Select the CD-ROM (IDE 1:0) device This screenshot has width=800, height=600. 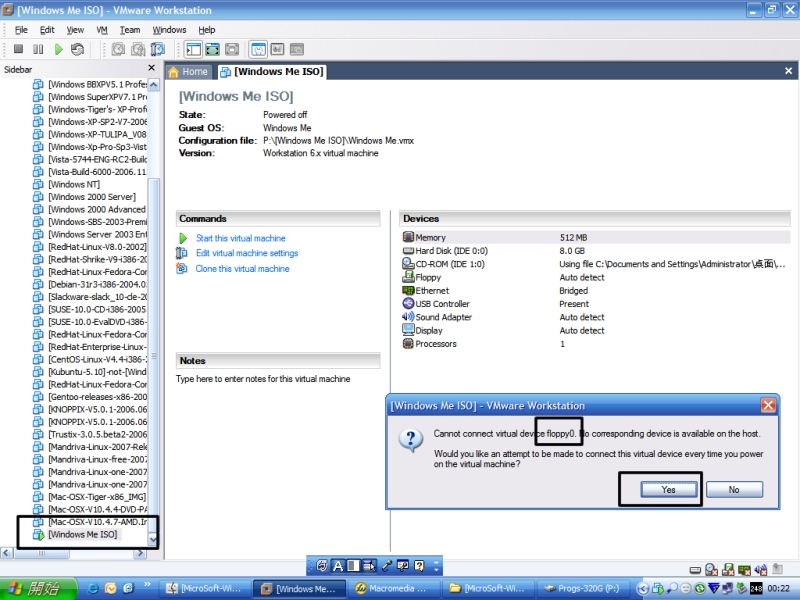[596, 264]
